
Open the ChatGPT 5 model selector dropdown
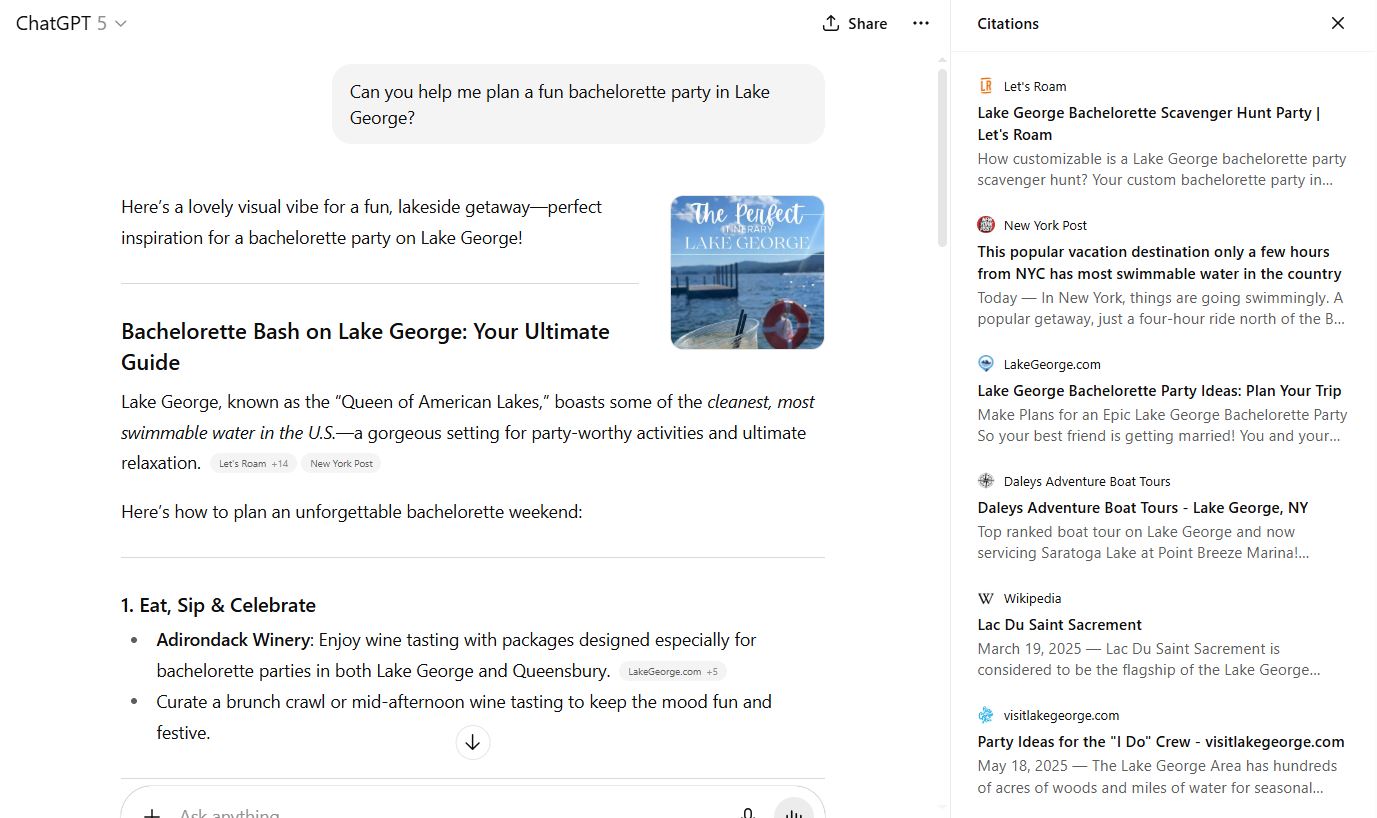[x=71, y=23]
